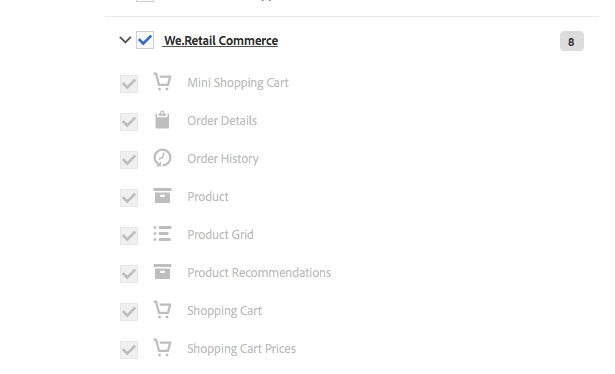Viewport: 615px width, 374px height.
Task: Toggle the Shopping Cart Prices checkbox
Action: pyautogui.click(x=129, y=350)
